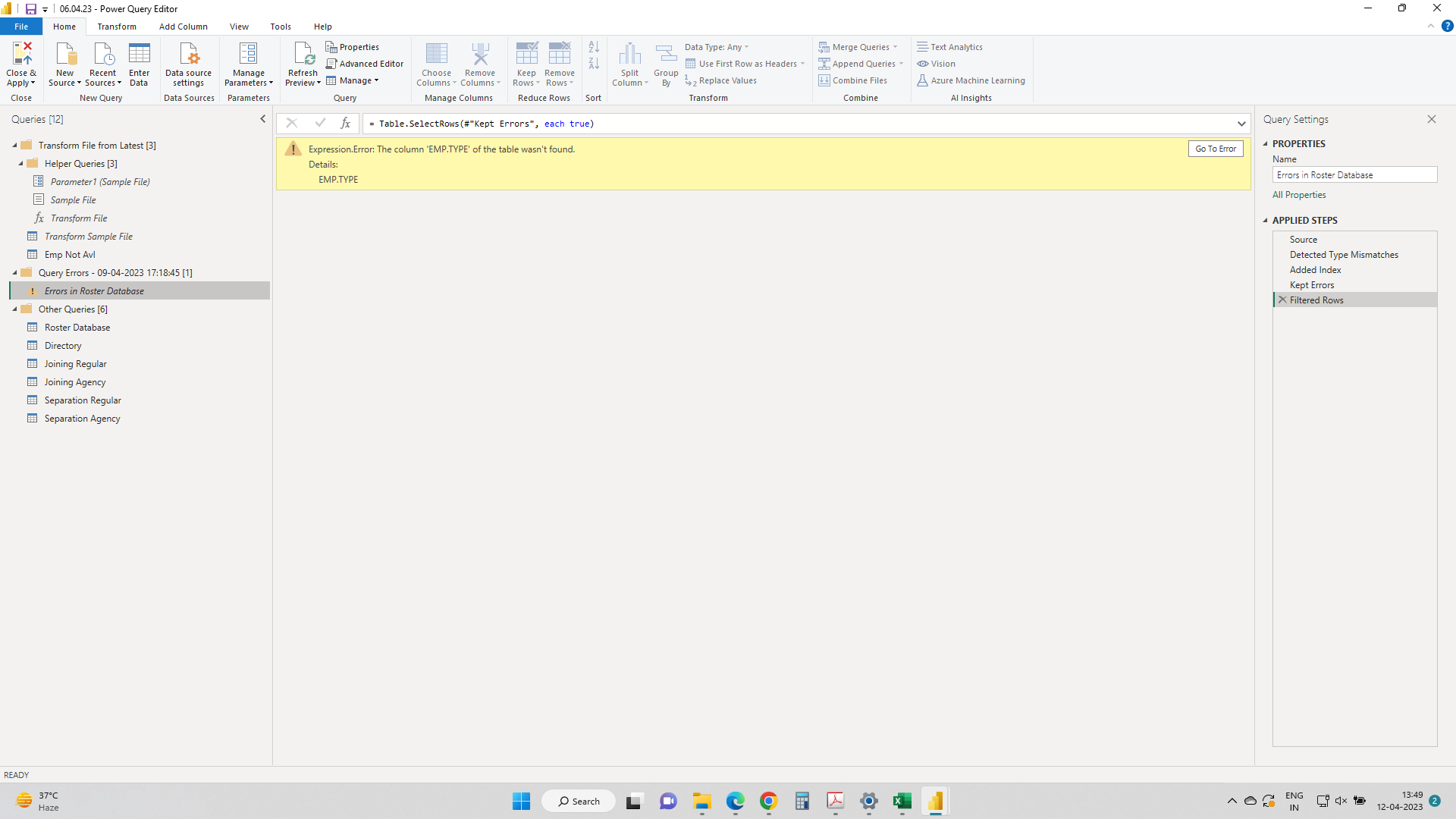Viewport: 1456px width, 819px height.
Task: Select the Azure Machine Learning icon
Action: (920, 80)
